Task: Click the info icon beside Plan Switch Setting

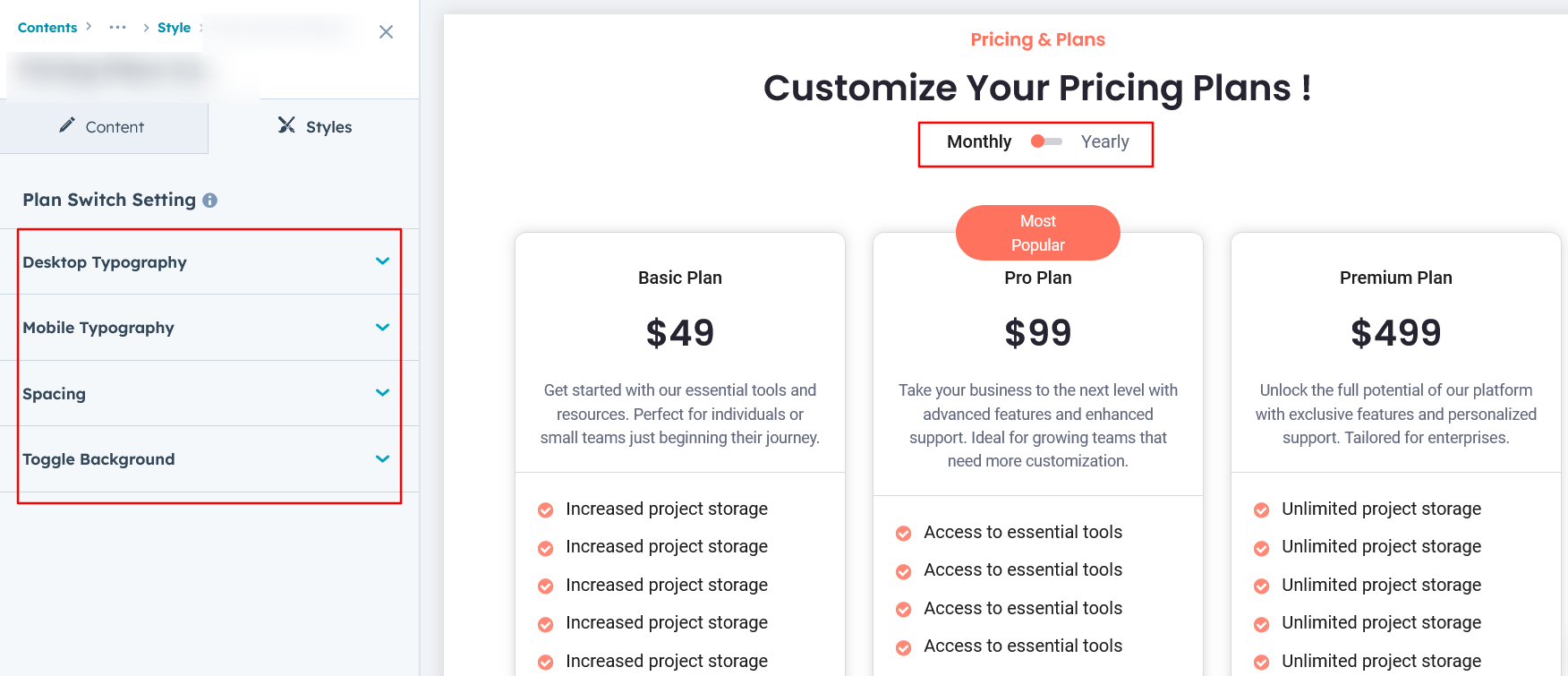Action: 209,201
